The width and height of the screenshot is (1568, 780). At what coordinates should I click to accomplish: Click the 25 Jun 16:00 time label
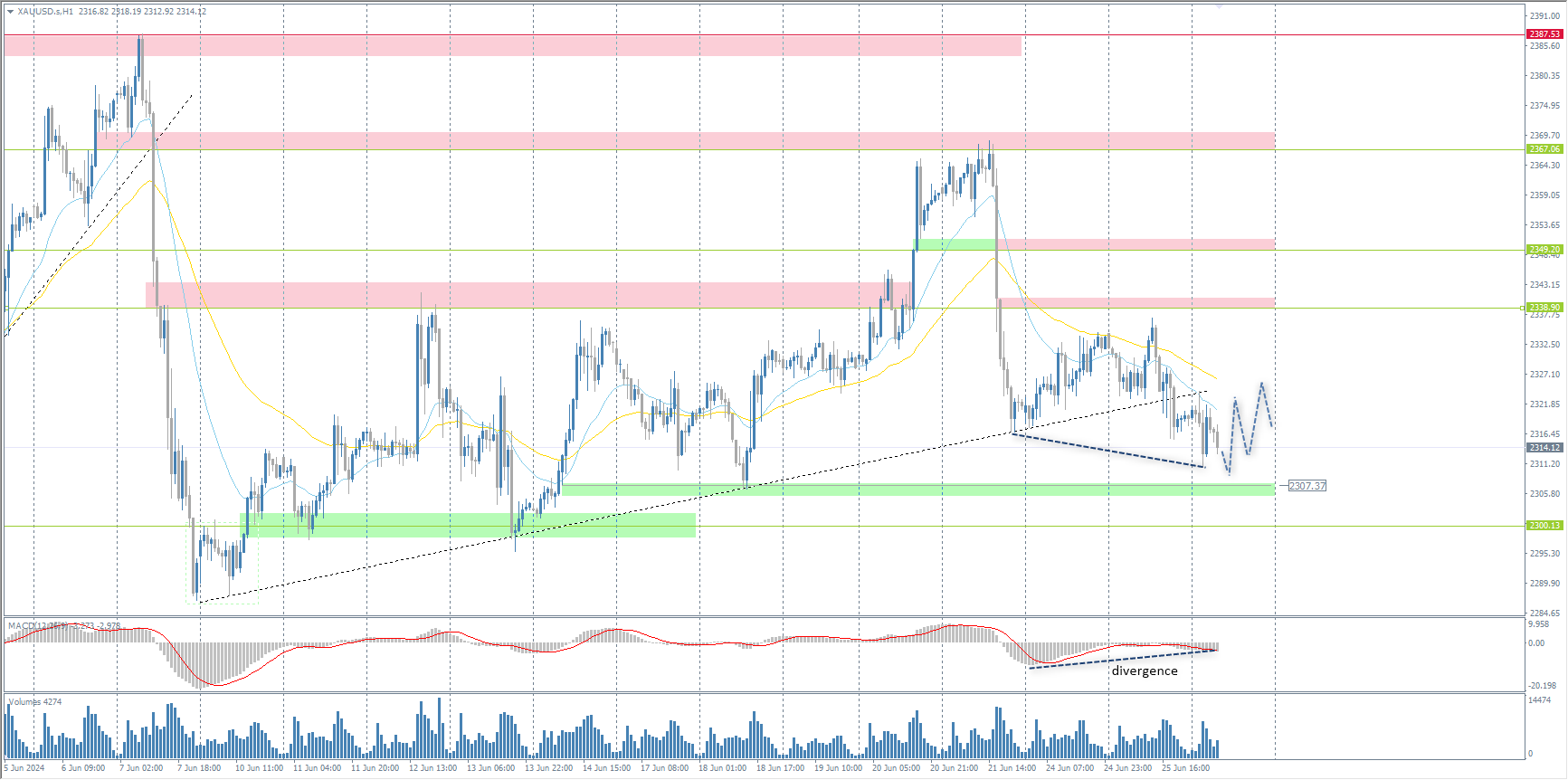[x=1185, y=768]
